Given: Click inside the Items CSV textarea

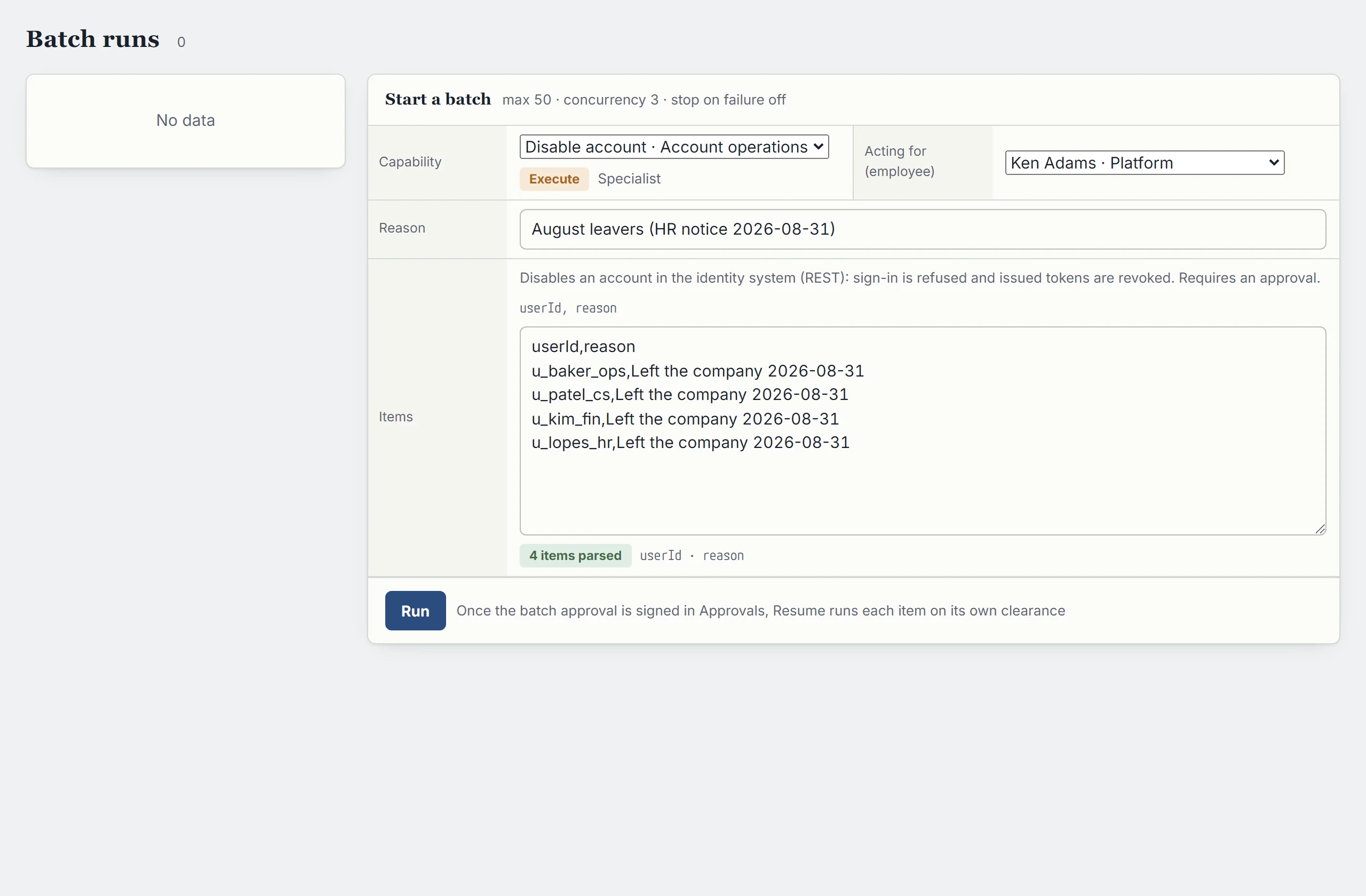Looking at the screenshot, I should [x=923, y=431].
